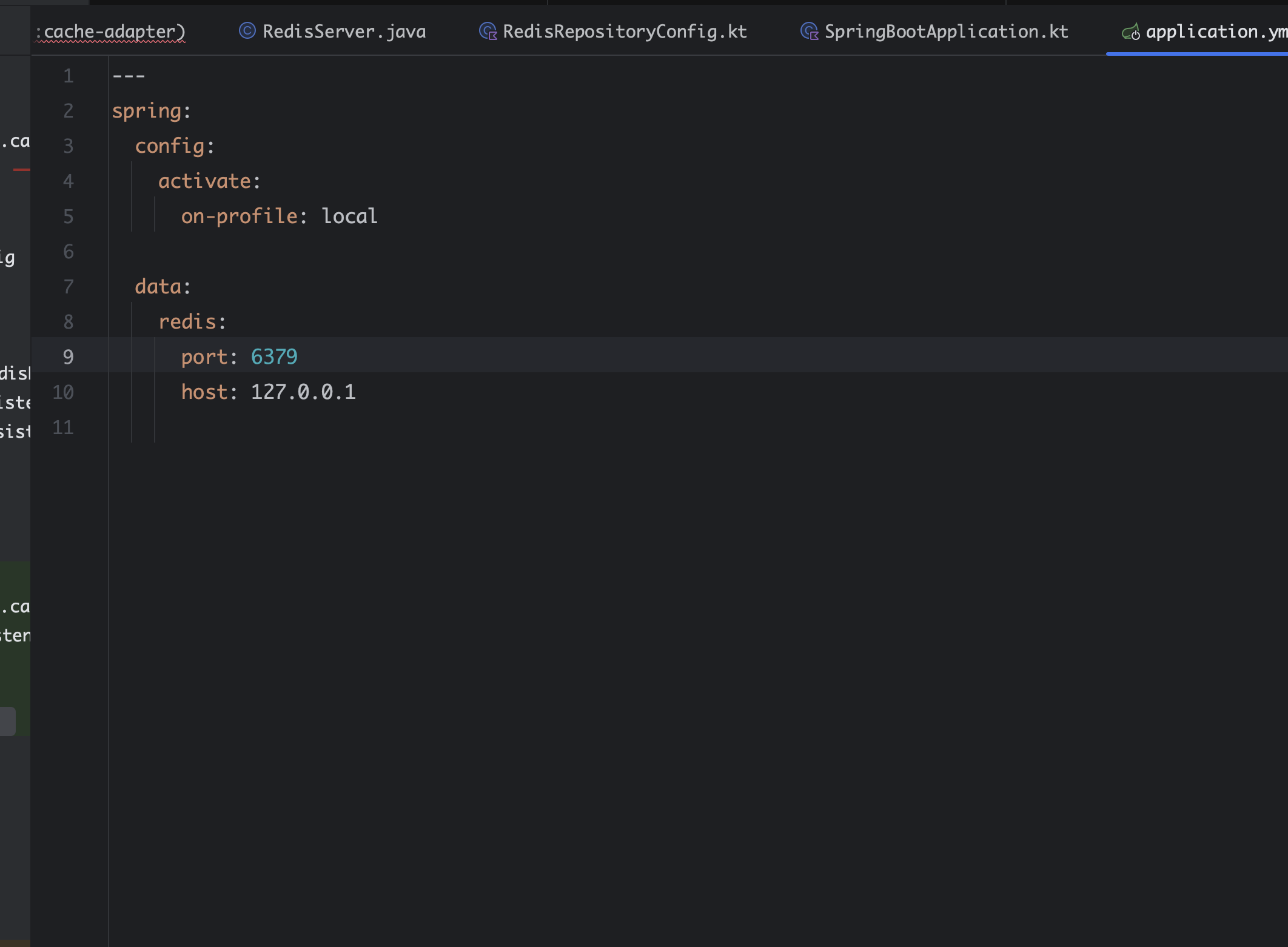Place cursor on the port value 6379
The width and height of the screenshot is (1288, 947).
(x=274, y=356)
